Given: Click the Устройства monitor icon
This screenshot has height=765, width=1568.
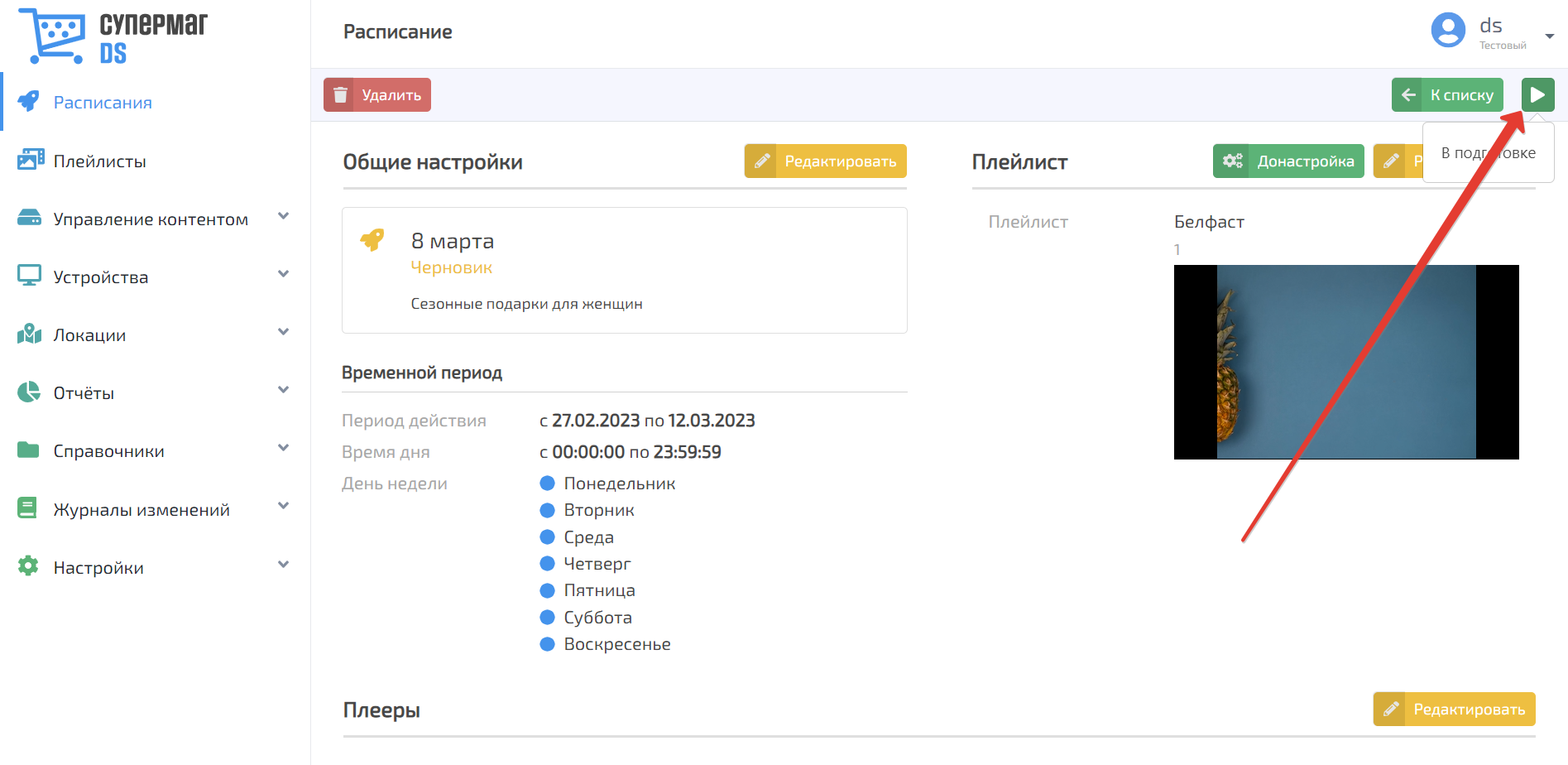Looking at the screenshot, I should [x=29, y=276].
